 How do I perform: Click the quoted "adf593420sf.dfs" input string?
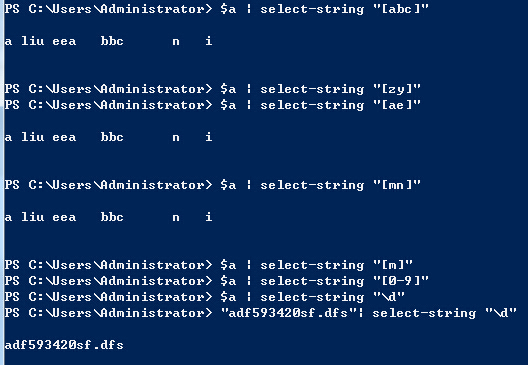pyautogui.click(x=288, y=313)
